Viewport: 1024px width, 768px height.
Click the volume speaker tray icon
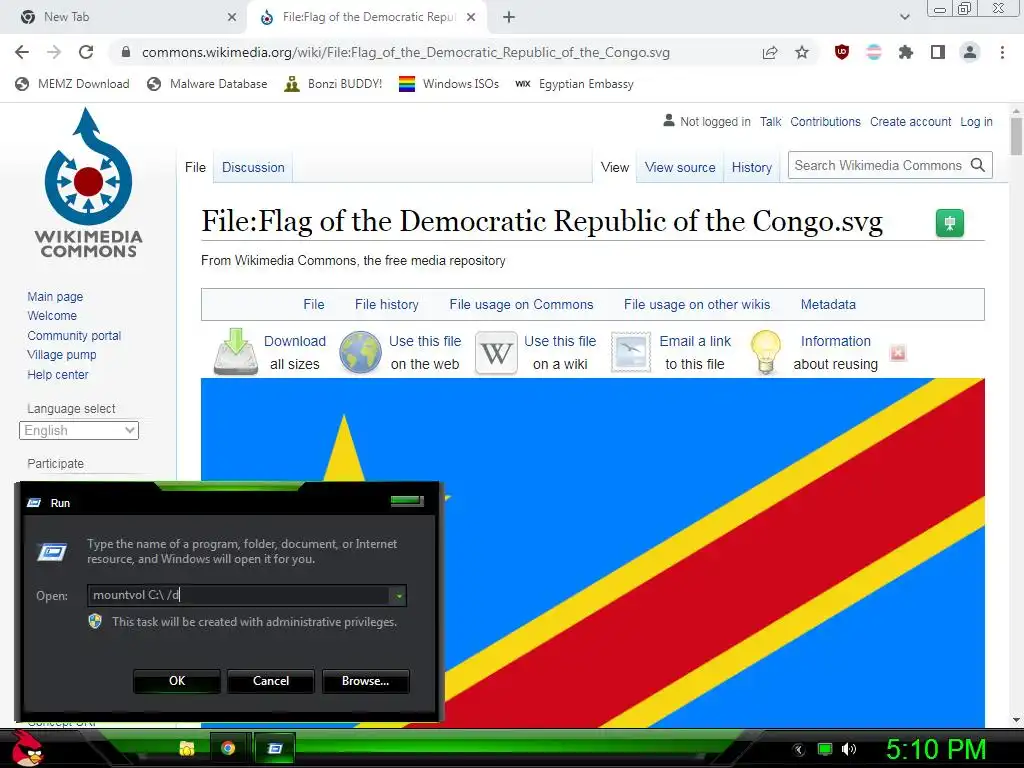pos(848,749)
